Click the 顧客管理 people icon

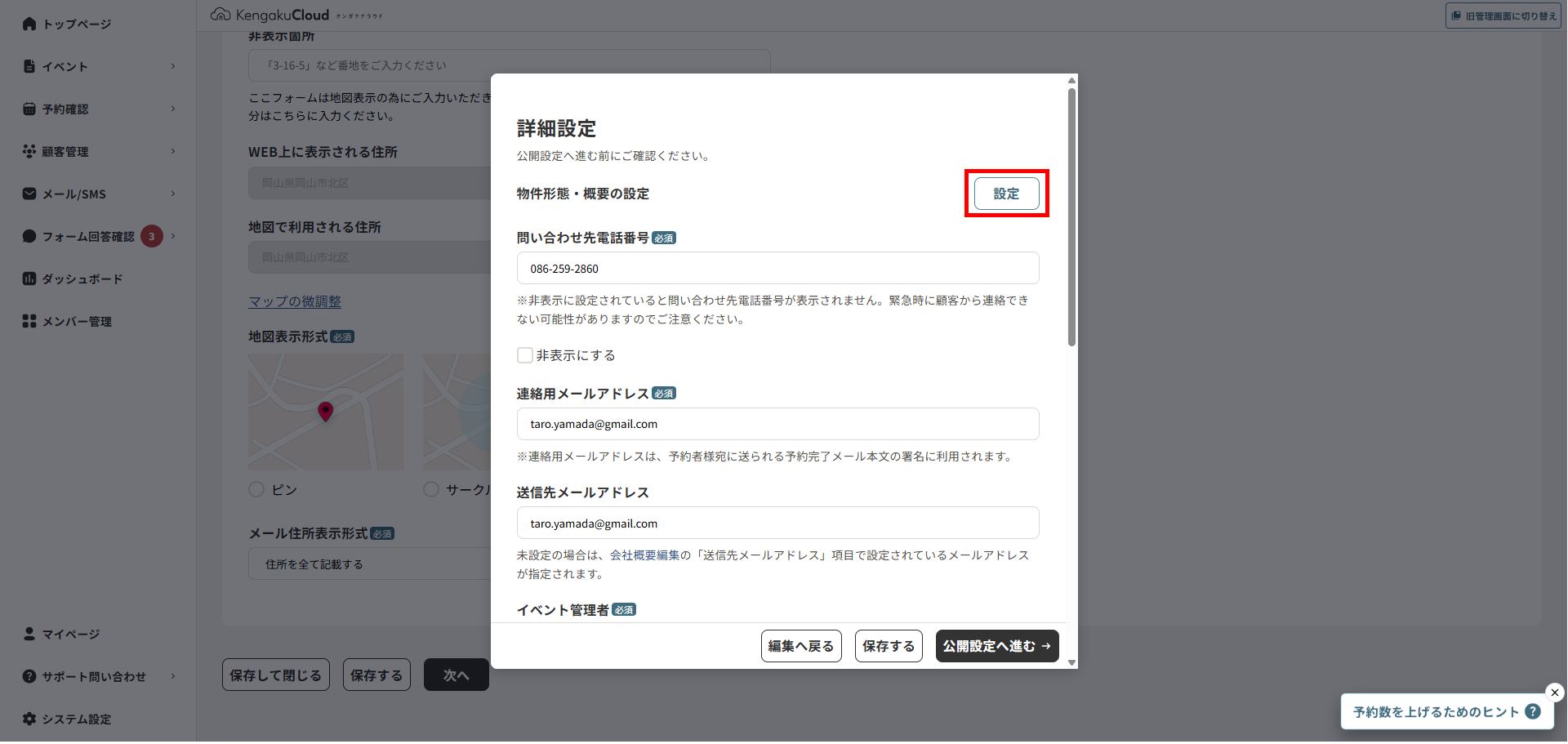29,151
